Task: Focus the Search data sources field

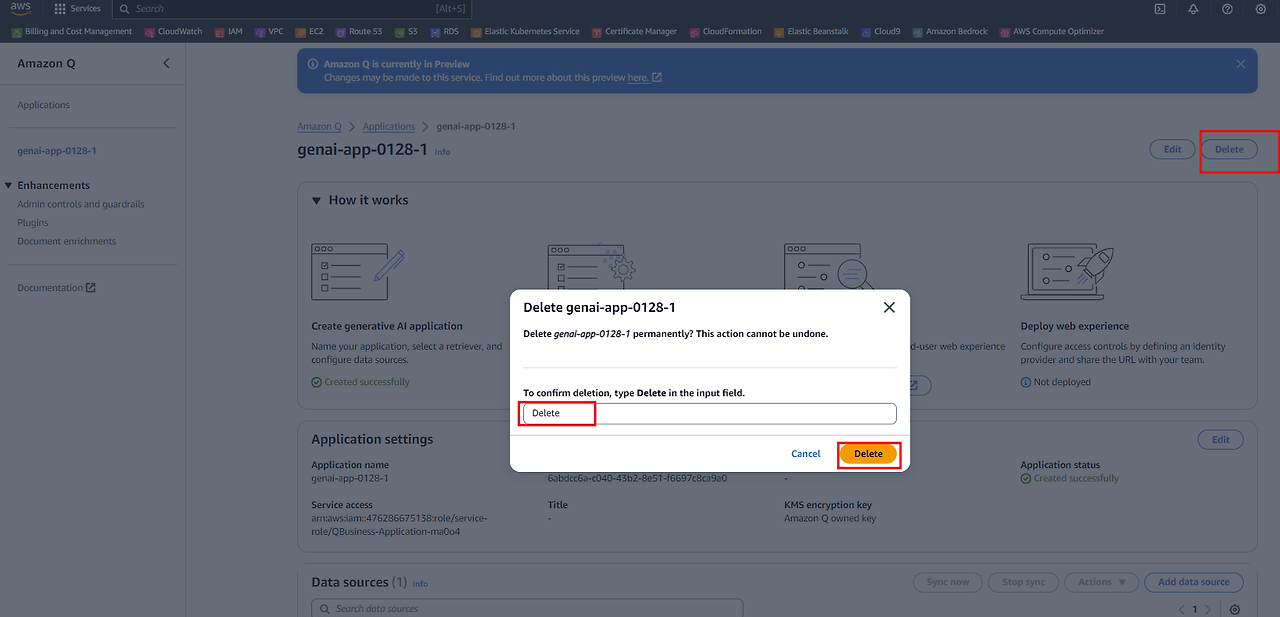Action: pos(527,608)
